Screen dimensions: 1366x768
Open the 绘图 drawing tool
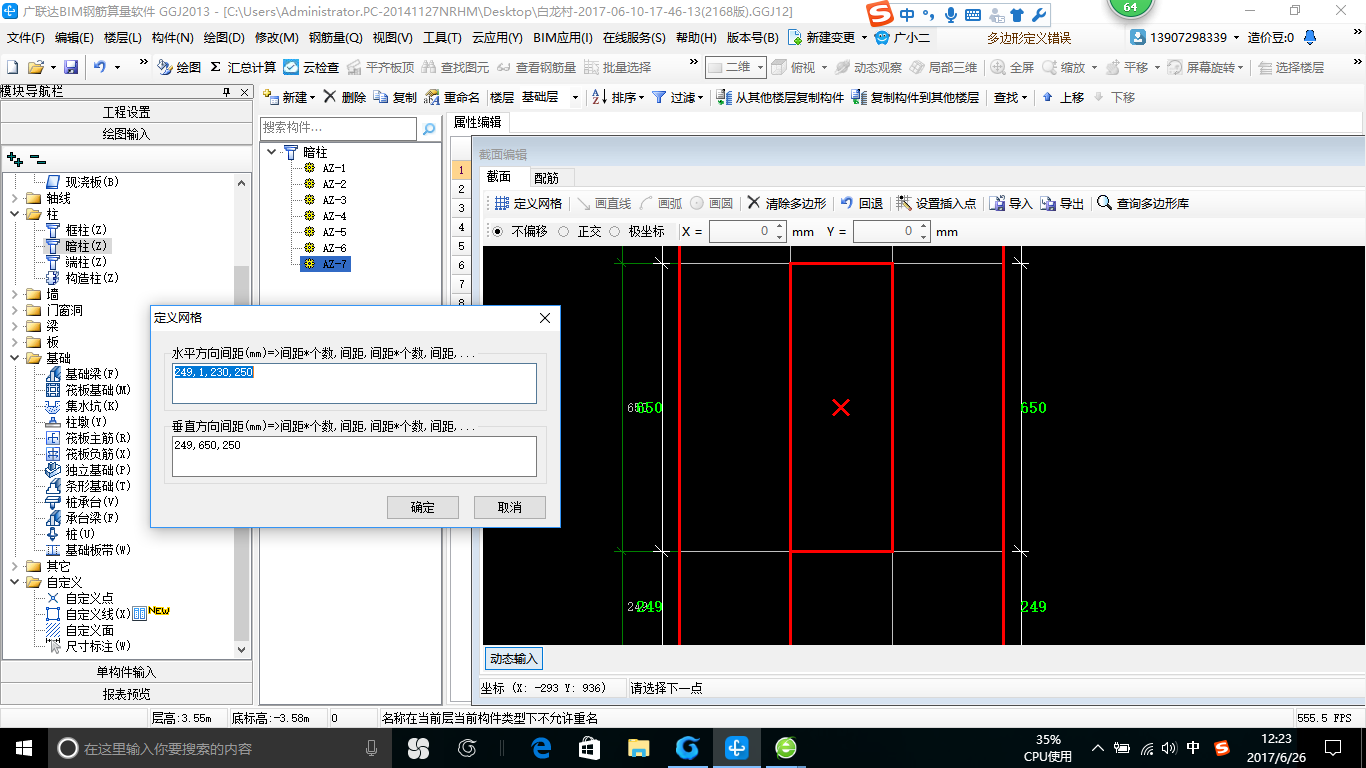click(179, 67)
